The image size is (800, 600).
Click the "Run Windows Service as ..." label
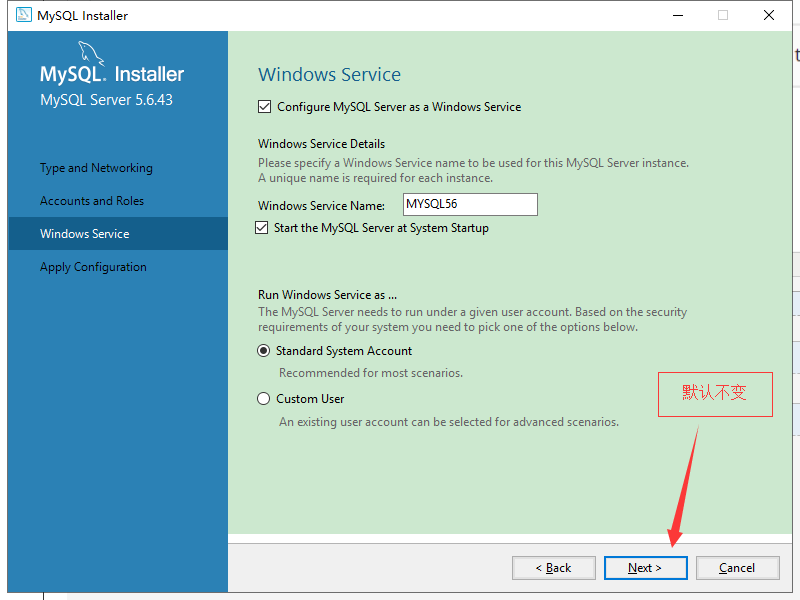coord(328,295)
